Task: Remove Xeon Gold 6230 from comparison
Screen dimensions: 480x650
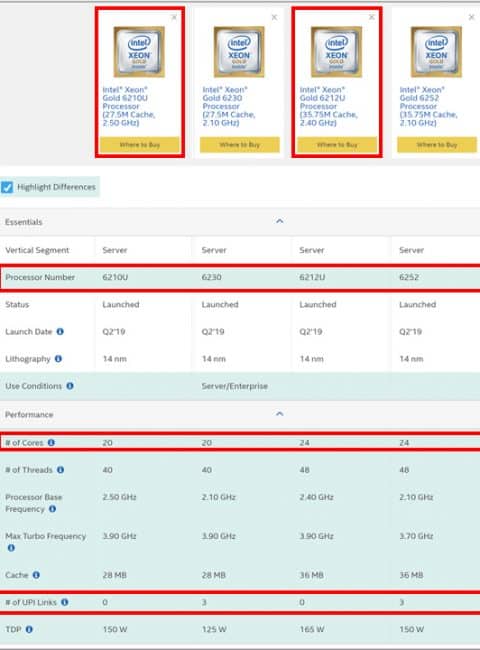Action: click(274, 17)
